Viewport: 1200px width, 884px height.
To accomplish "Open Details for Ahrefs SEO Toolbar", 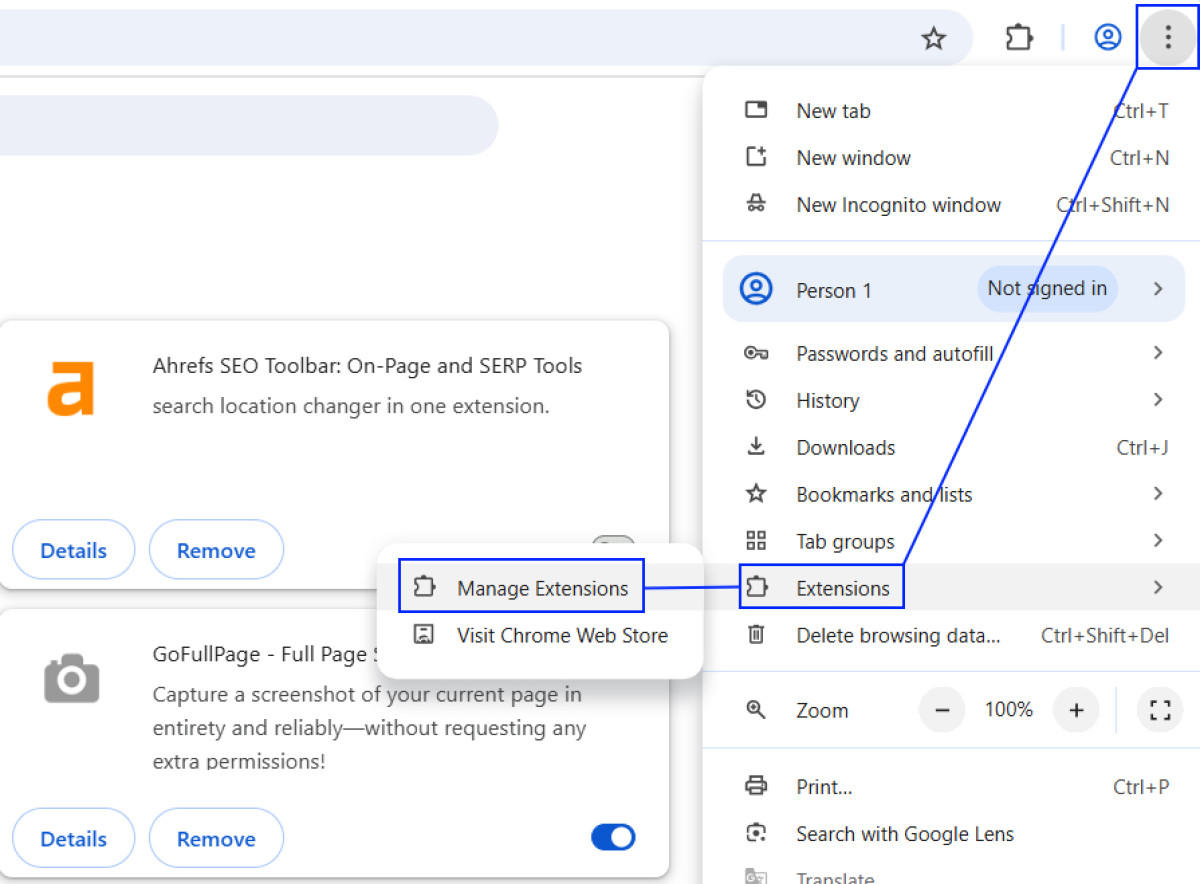I will [73, 550].
